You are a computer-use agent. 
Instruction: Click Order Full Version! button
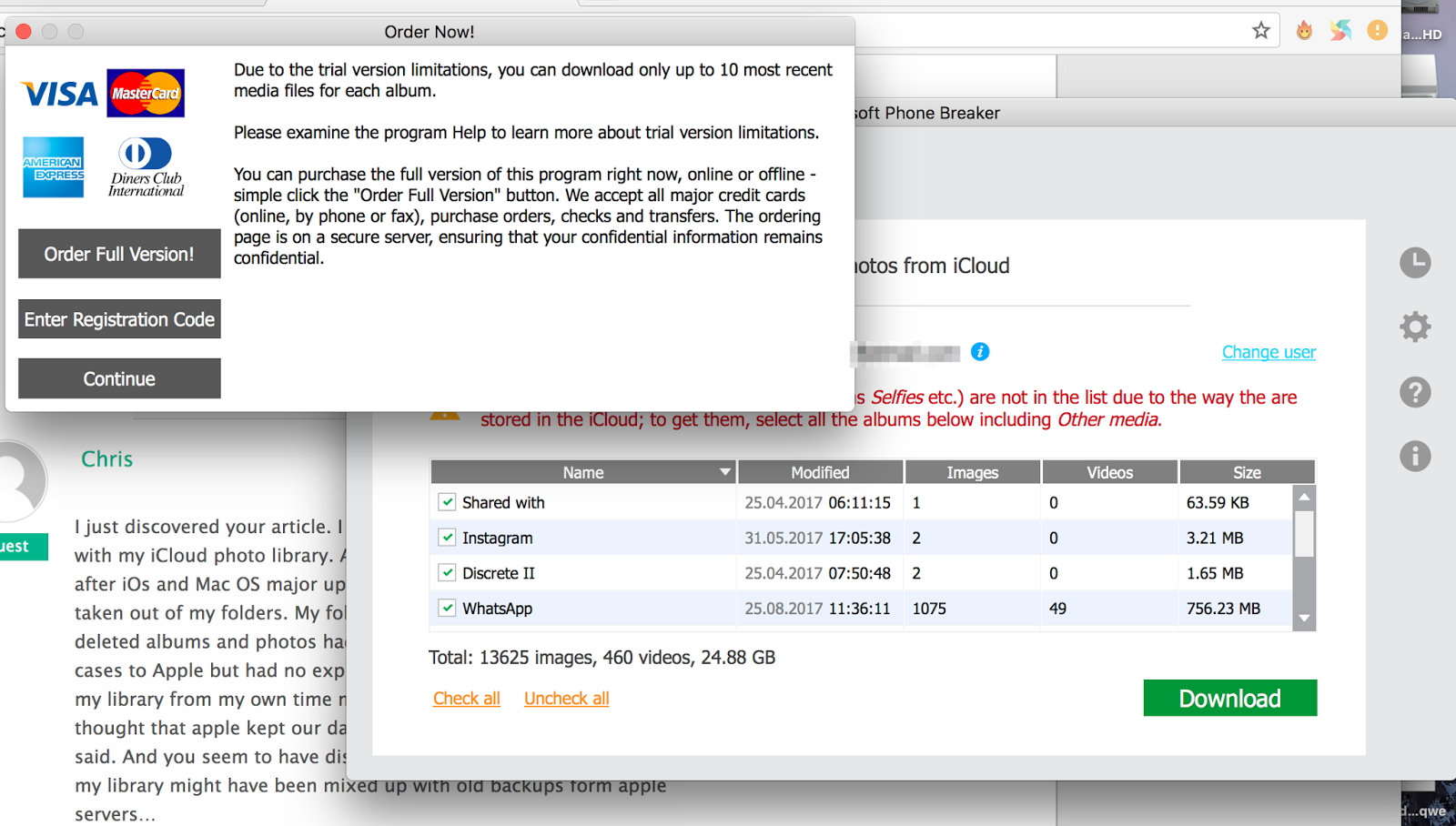coord(119,254)
